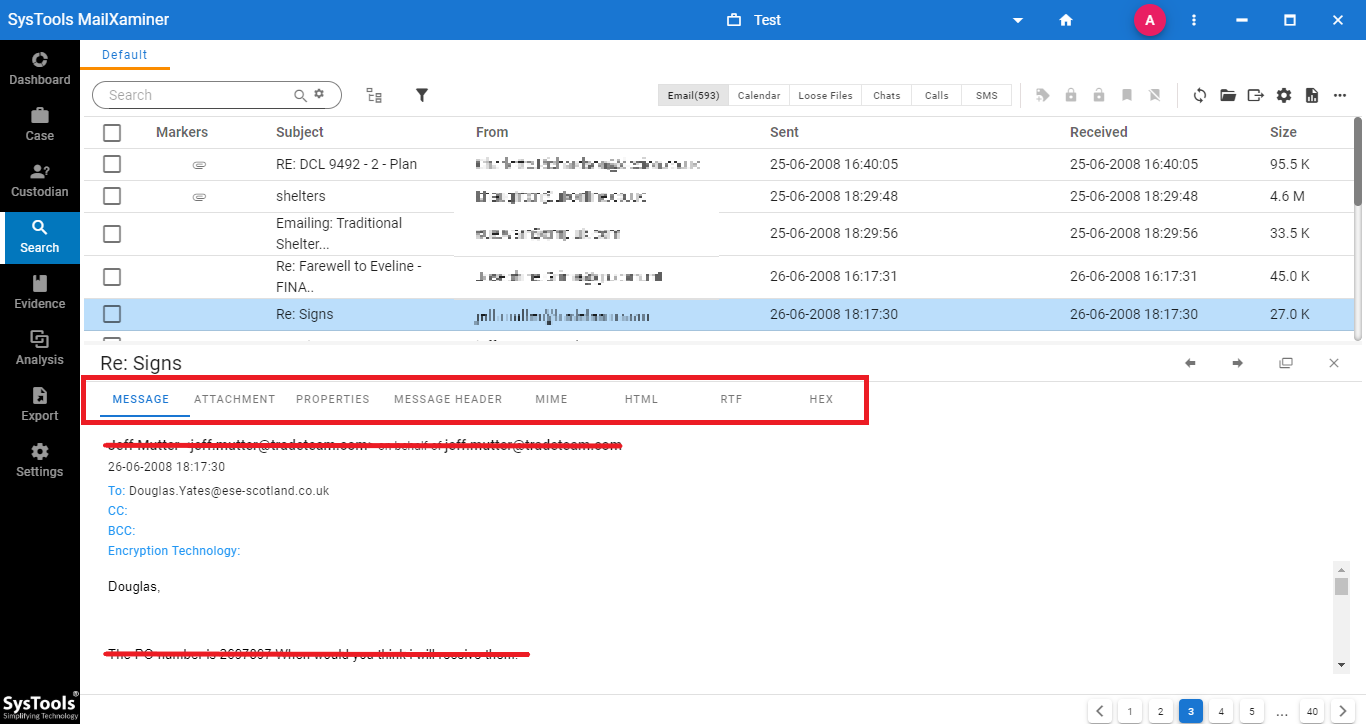The image size is (1366, 724).
Task: Sort by the Subject column header
Action: coord(300,132)
